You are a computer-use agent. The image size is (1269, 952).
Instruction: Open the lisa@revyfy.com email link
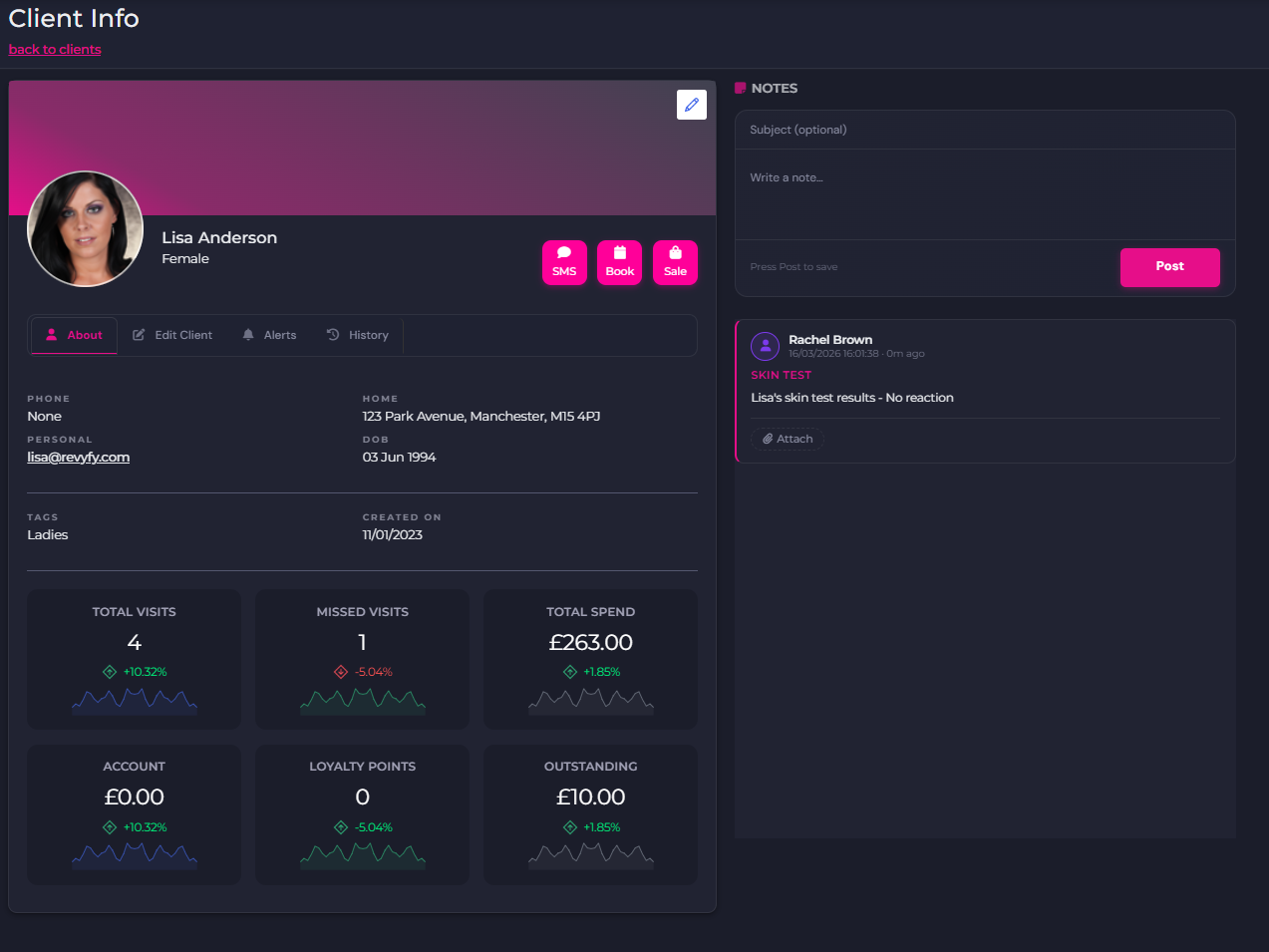pyautogui.click(x=78, y=457)
